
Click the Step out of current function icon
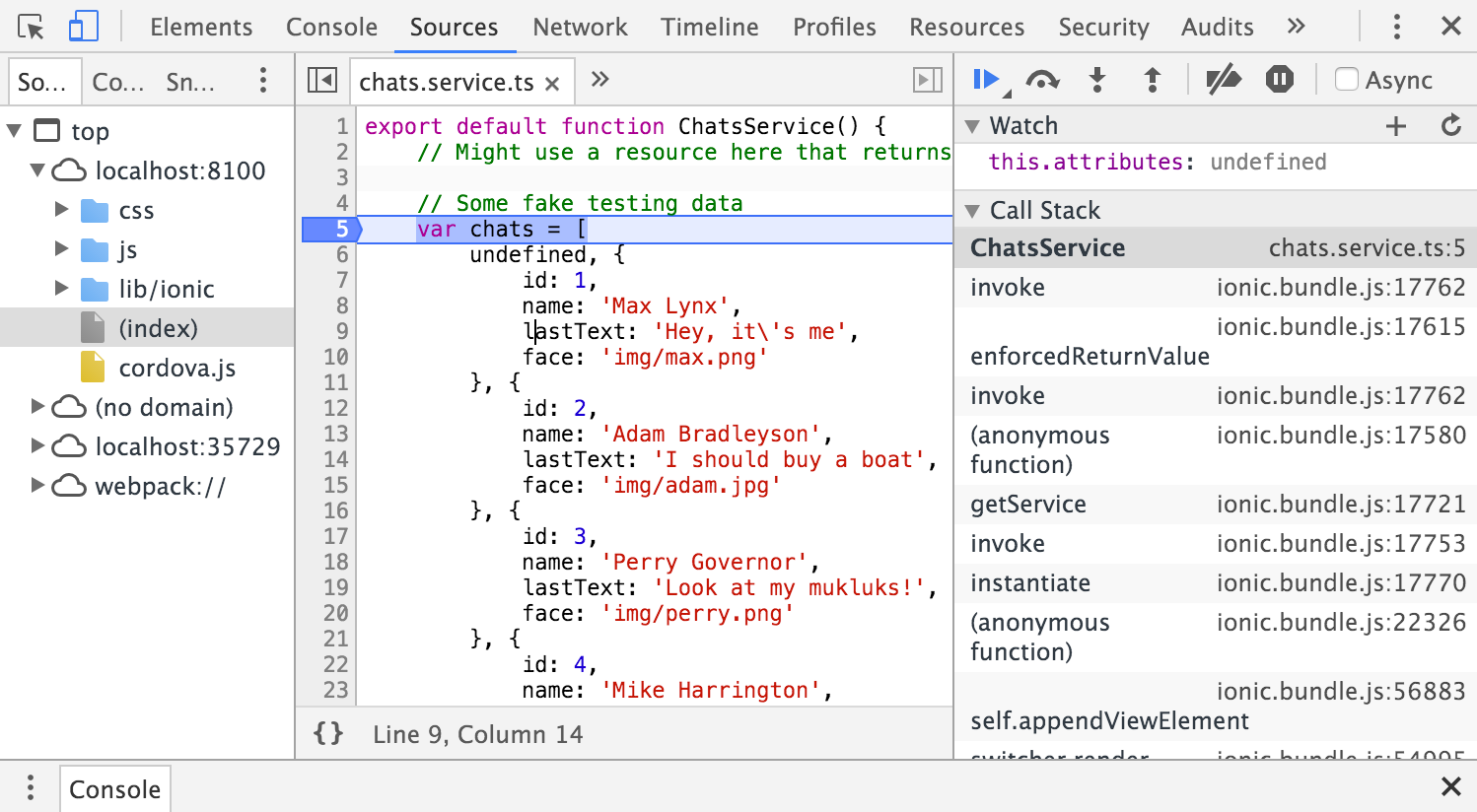click(1152, 79)
